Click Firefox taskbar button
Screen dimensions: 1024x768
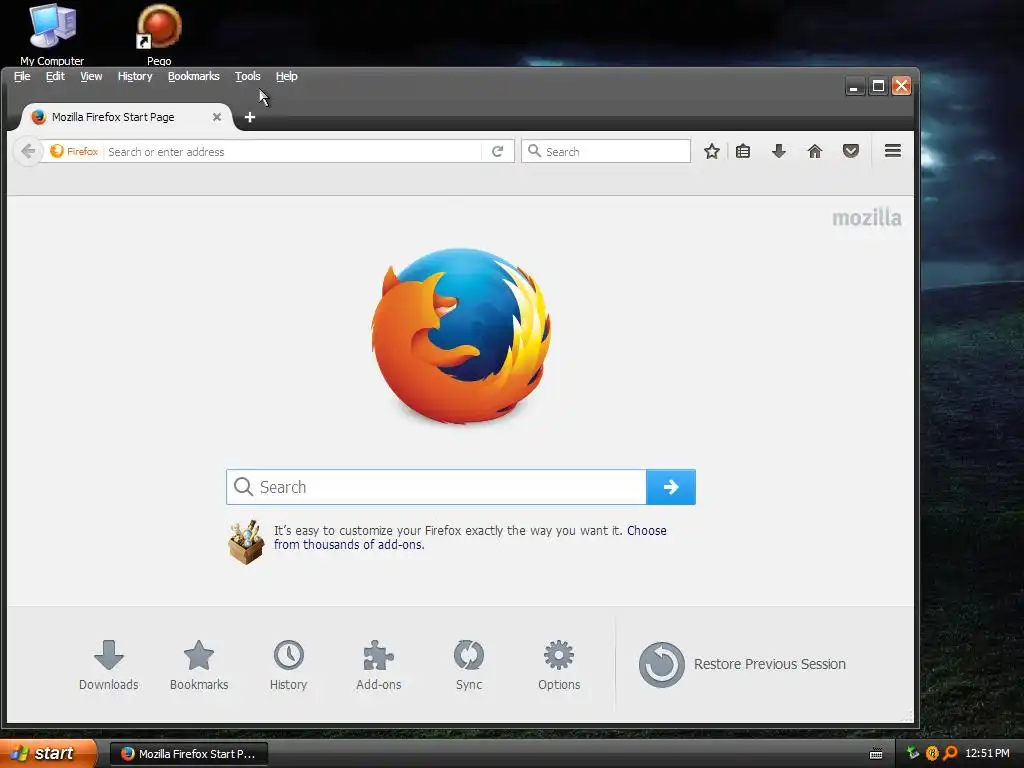click(189, 754)
